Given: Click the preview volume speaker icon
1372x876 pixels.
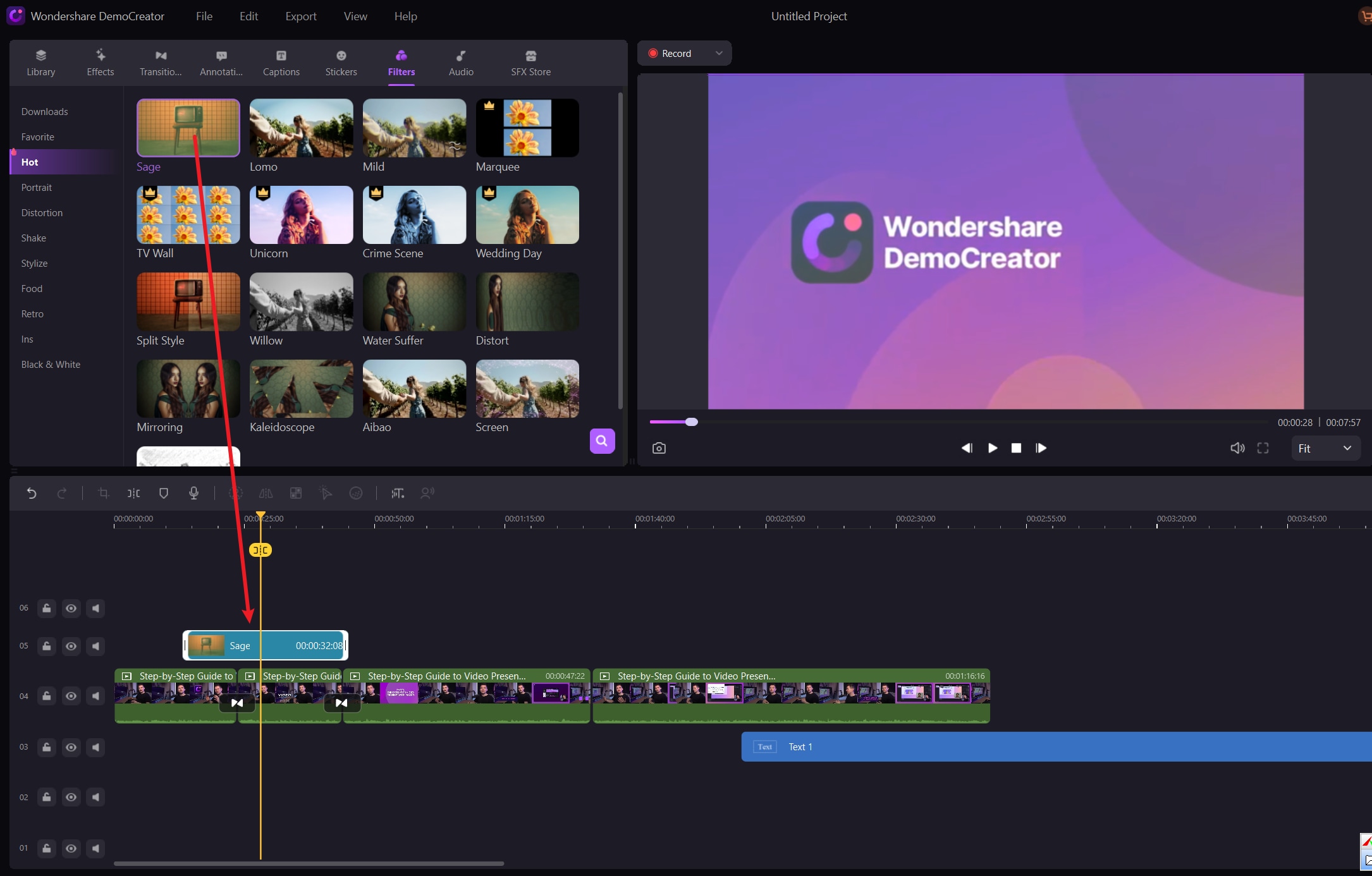Looking at the screenshot, I should pyautogui.click(x=1237, y=448).
